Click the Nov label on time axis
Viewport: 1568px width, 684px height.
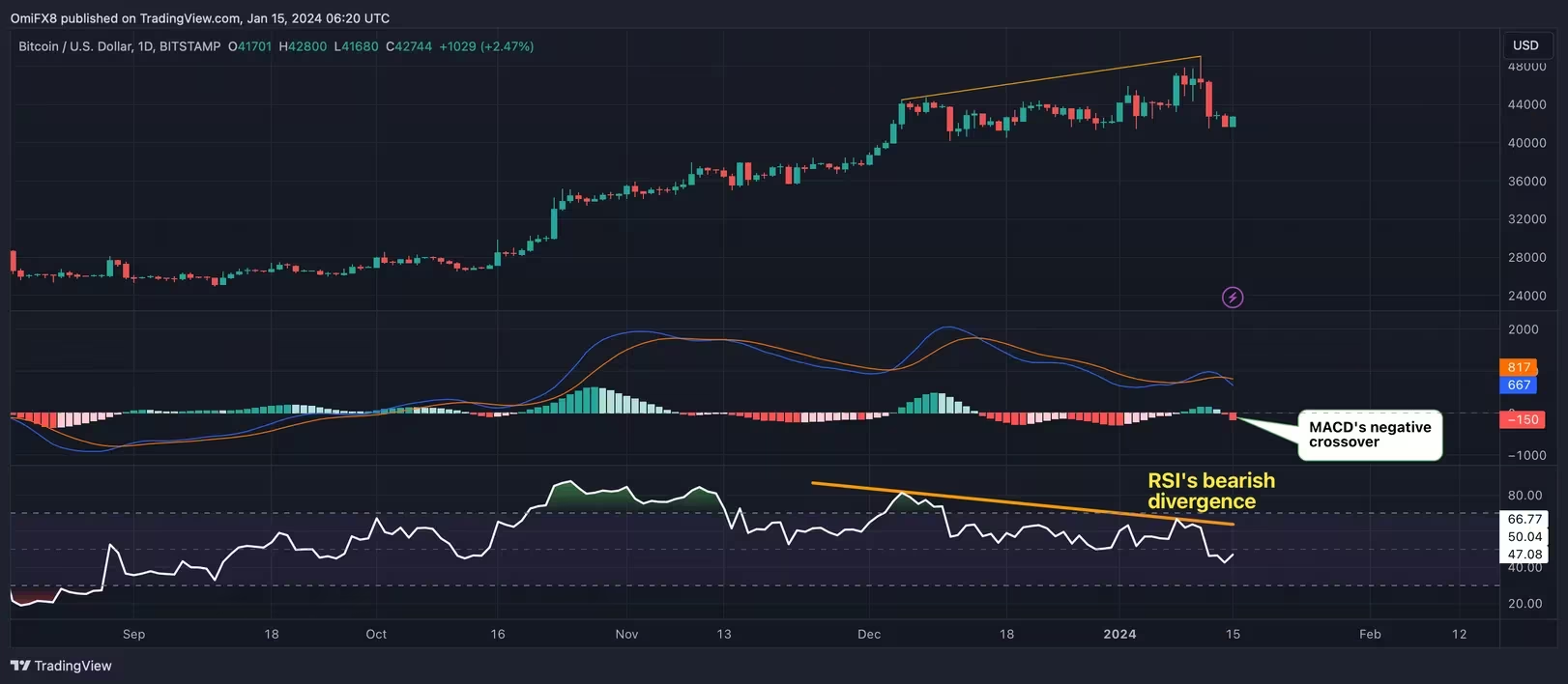[626, 635]
